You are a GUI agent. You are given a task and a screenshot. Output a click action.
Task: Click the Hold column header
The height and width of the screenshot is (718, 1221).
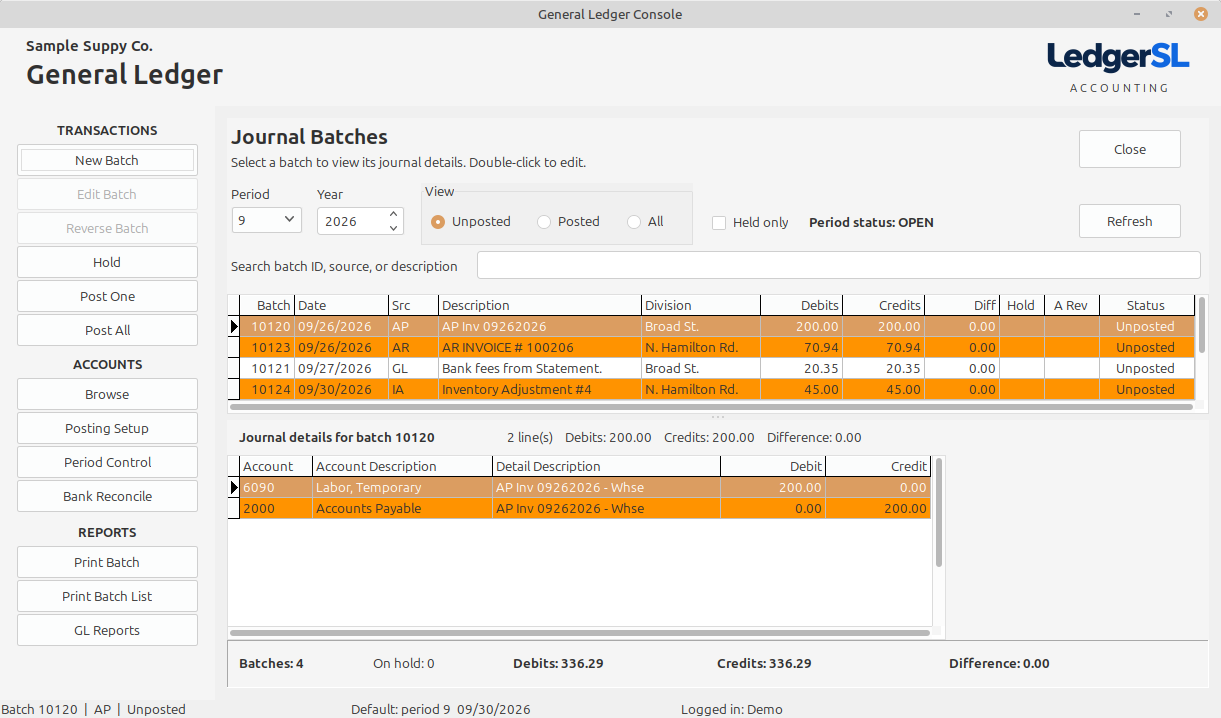(x=1022, y=305)
